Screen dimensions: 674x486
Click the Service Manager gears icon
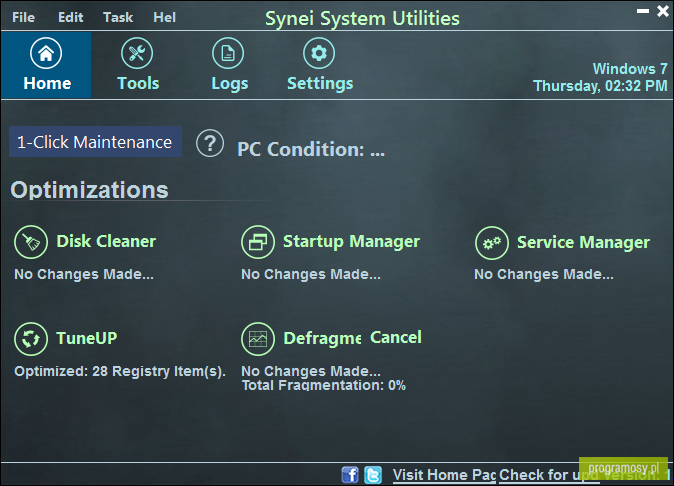coord(492,243)
